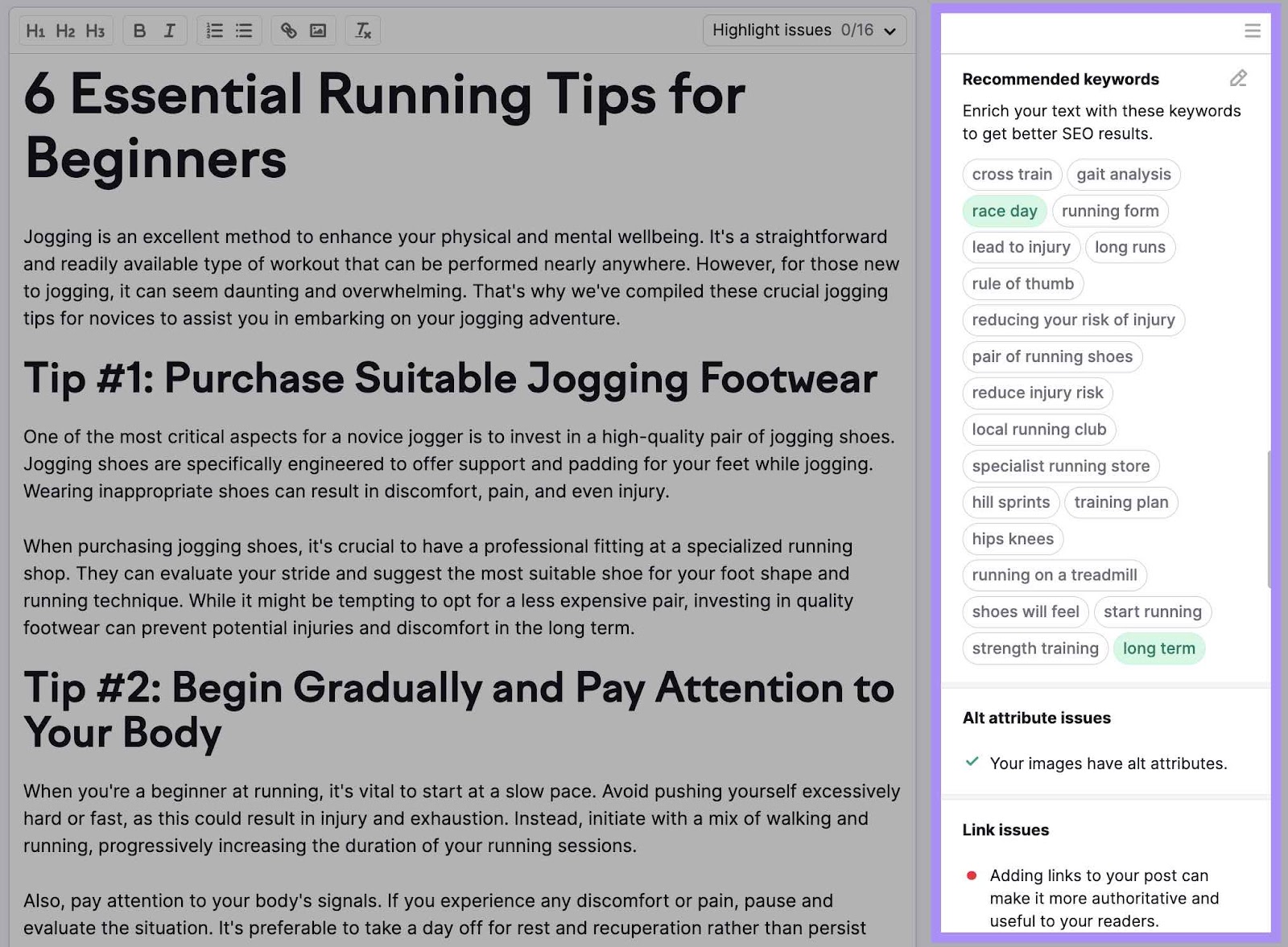Apply Heading 2 style with H2 icon
Viewport: 1288px width, 947px height.
click(65, 31)
